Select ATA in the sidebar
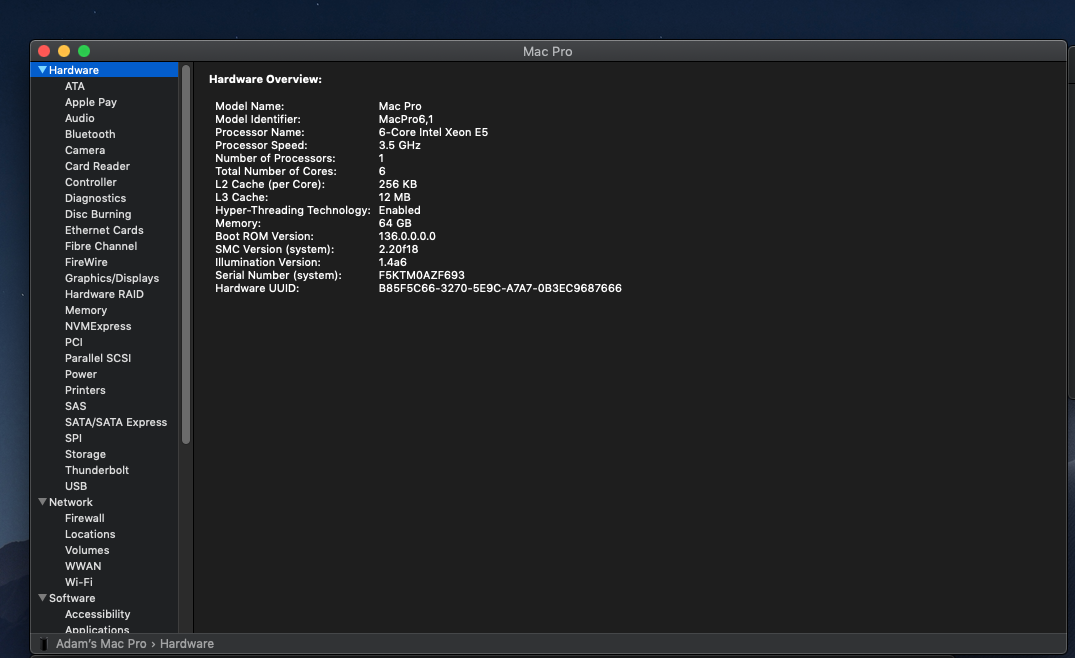 tap(75, 86)
